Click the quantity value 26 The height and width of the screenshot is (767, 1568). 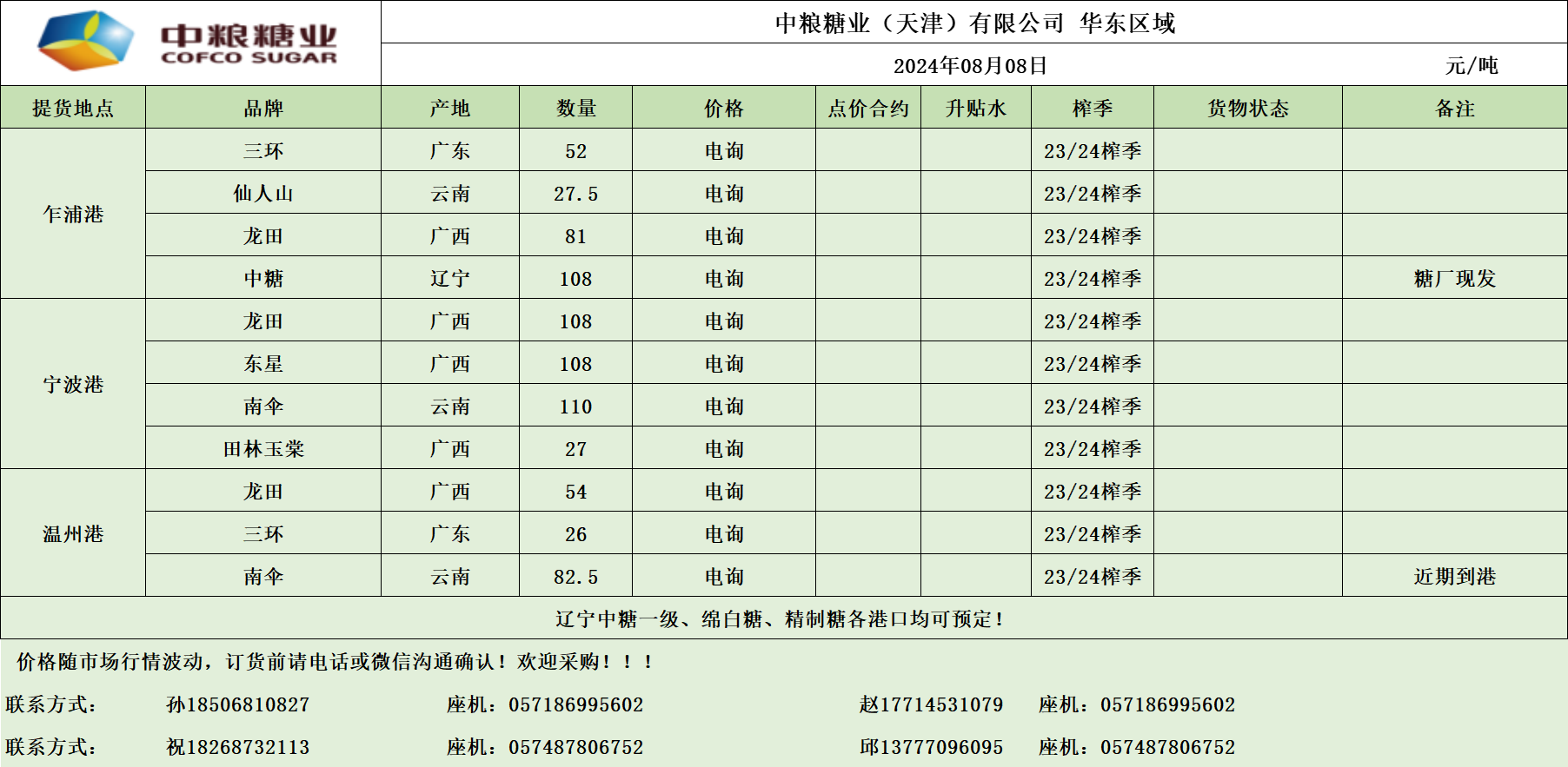pyautogui.click(x=576, y=534)
